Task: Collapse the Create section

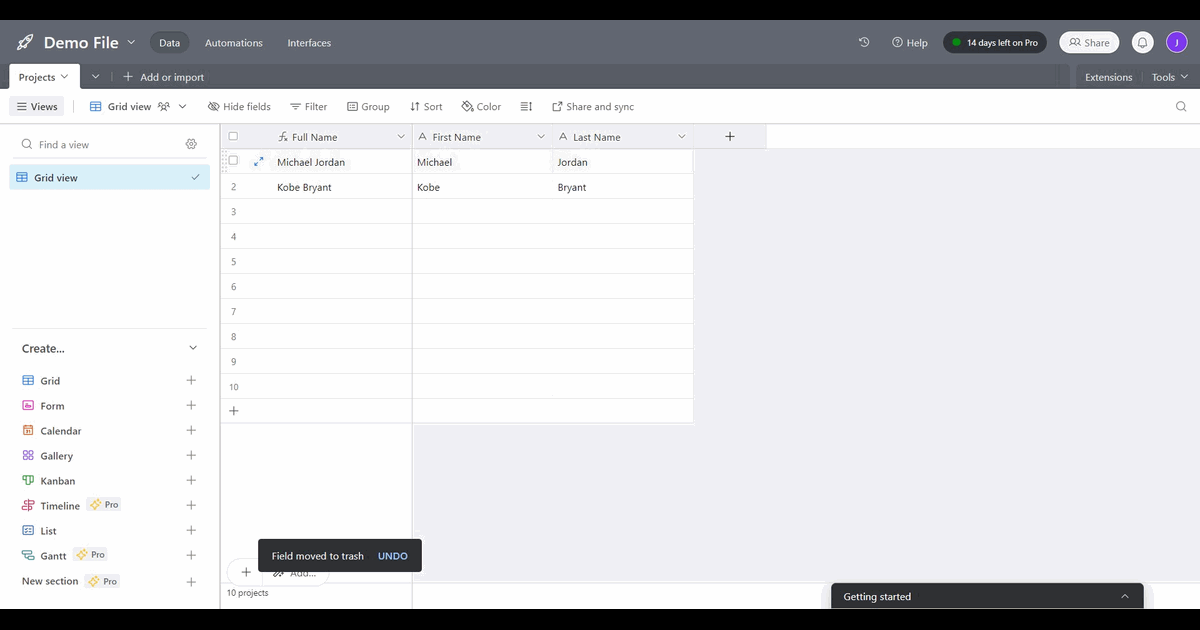Action: tap(193, 348)
